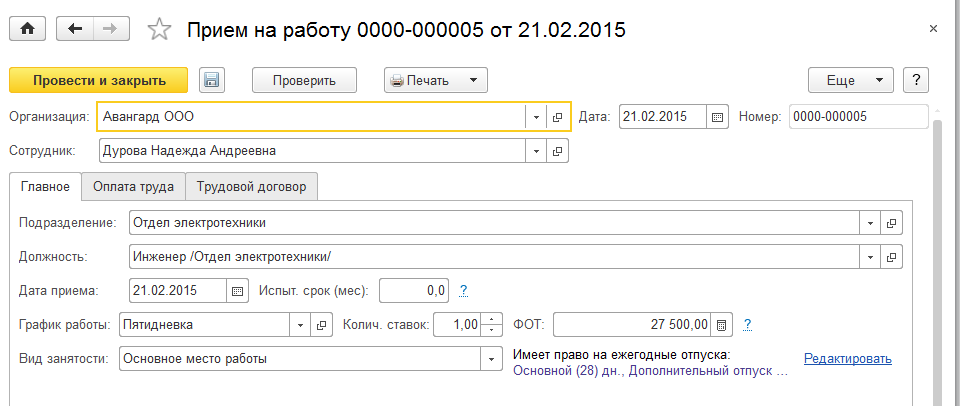Expand the Вид занятости dropdown
Image resolution: width=960 pixels, height=406 pixels.
(x=490, y=358)
